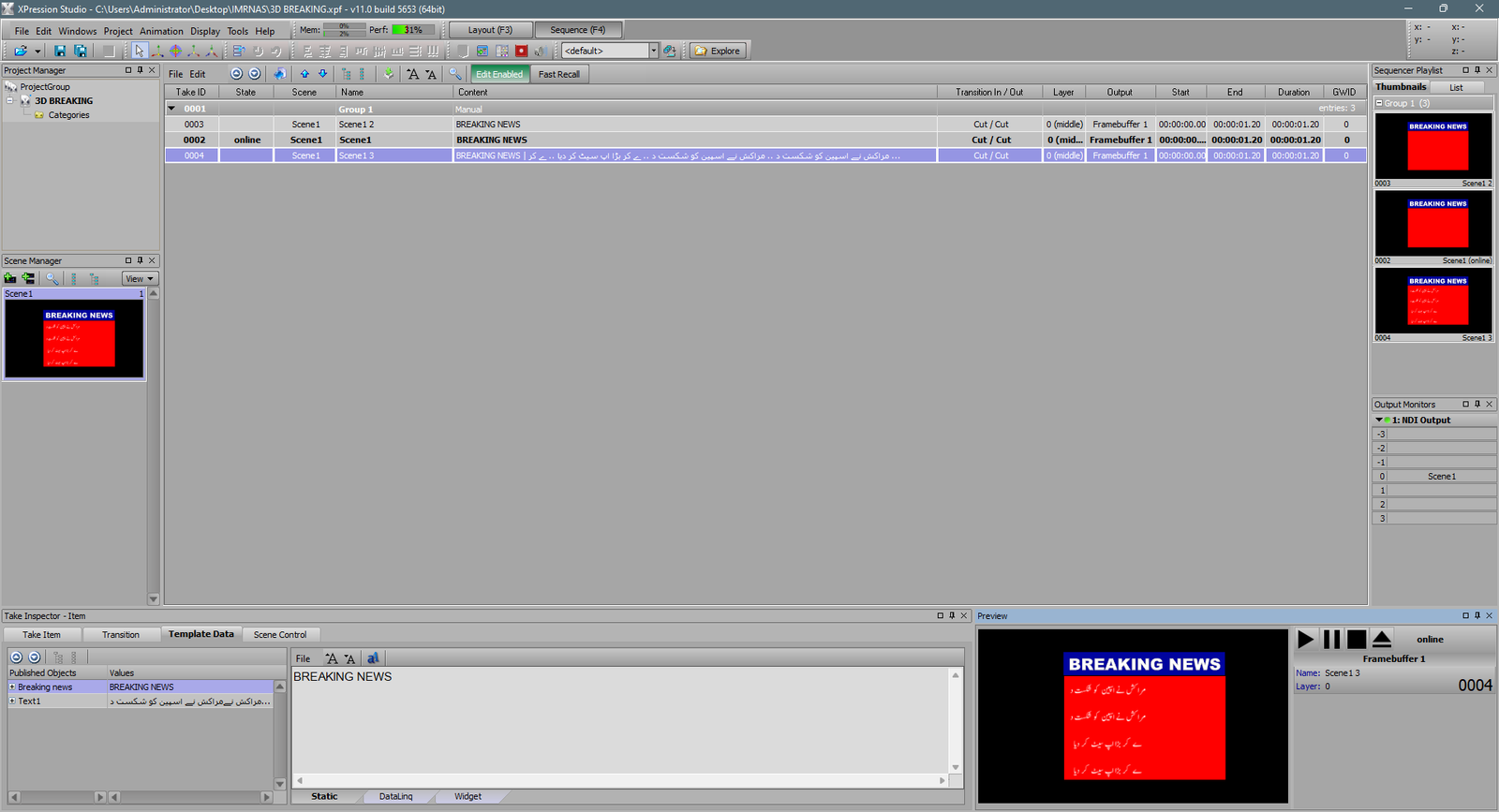Image resolution: width=1499 pixels, height=812 pixels.
Task: Switch to Layout (F3) mode
Action: [x=490, y=30]
